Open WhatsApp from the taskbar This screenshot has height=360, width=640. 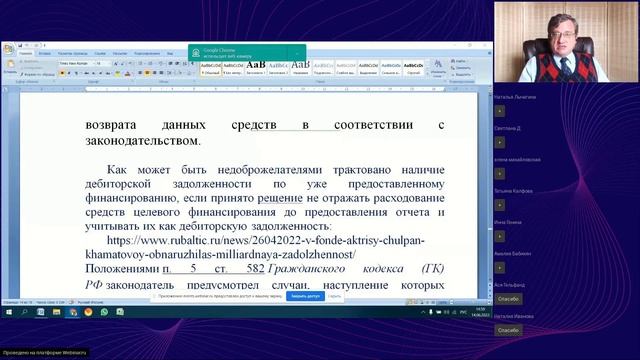(x=104, y=312)
